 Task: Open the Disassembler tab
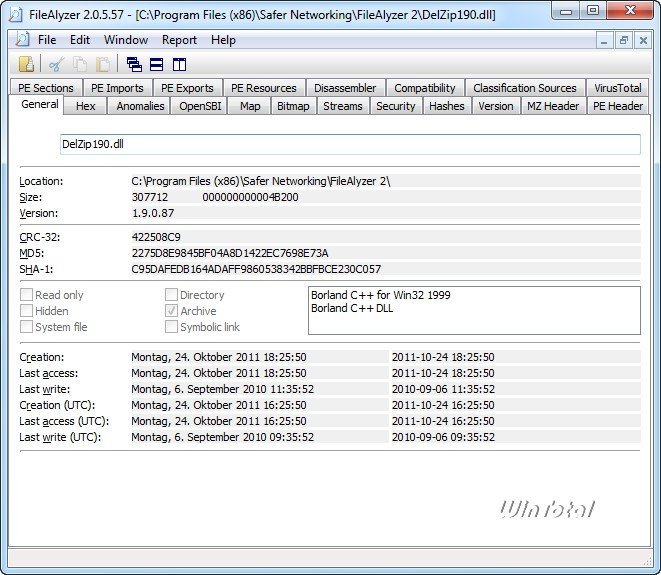click(x=345, y=88)
